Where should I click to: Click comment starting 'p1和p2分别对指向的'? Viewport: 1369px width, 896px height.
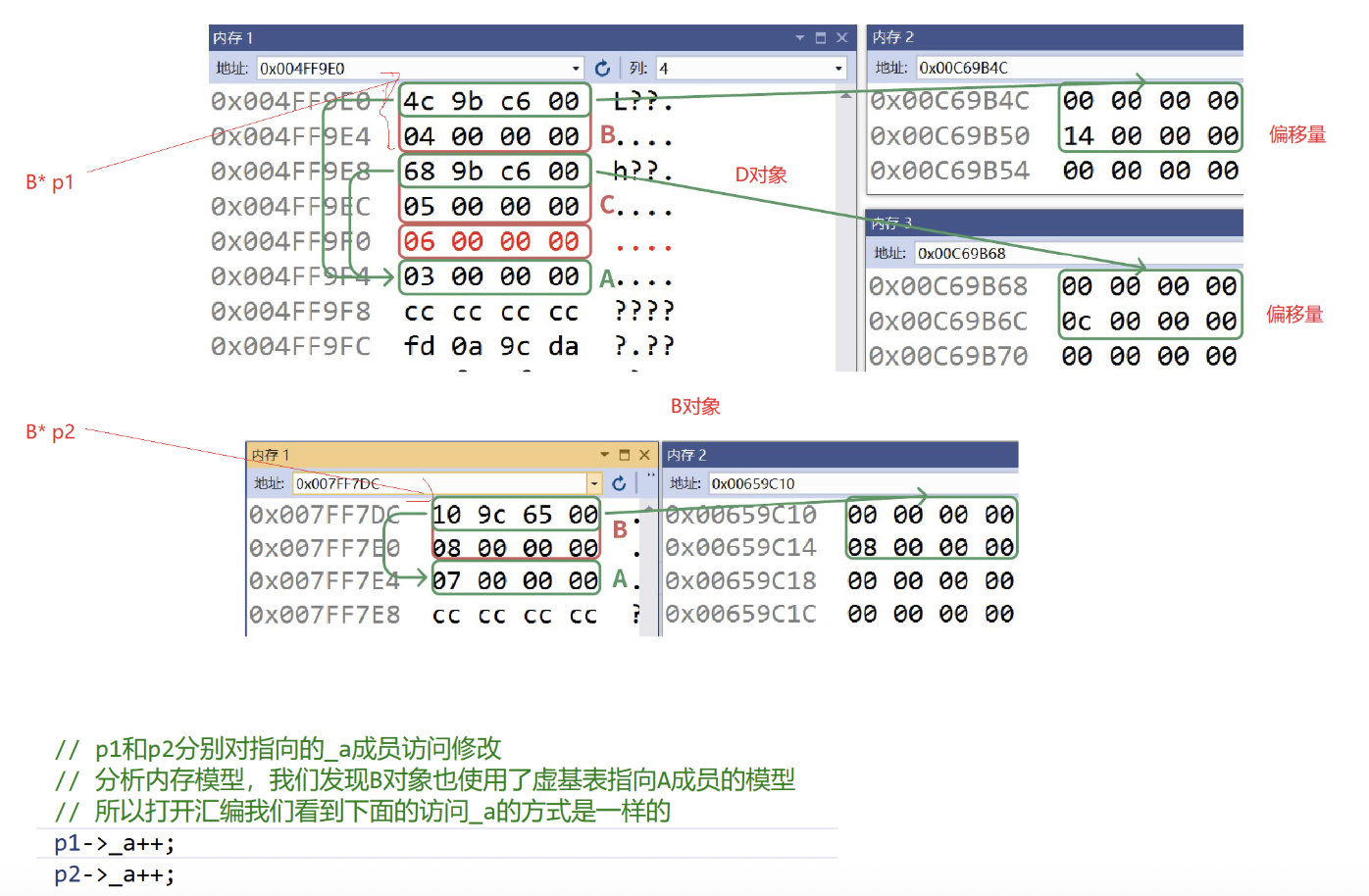point(278,749)
